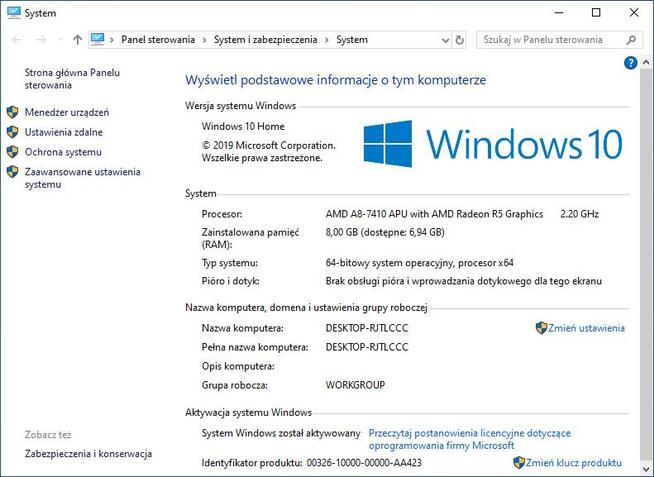Image resolution: width=654 pixels, height=477 pixels.
Task: Go back with the back arrow
Action: tap(17, 40)
